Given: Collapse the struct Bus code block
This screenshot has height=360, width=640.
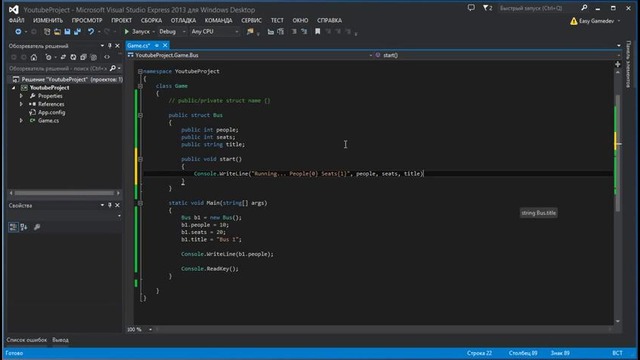Looking at the screenshot, I should point(140,116).
